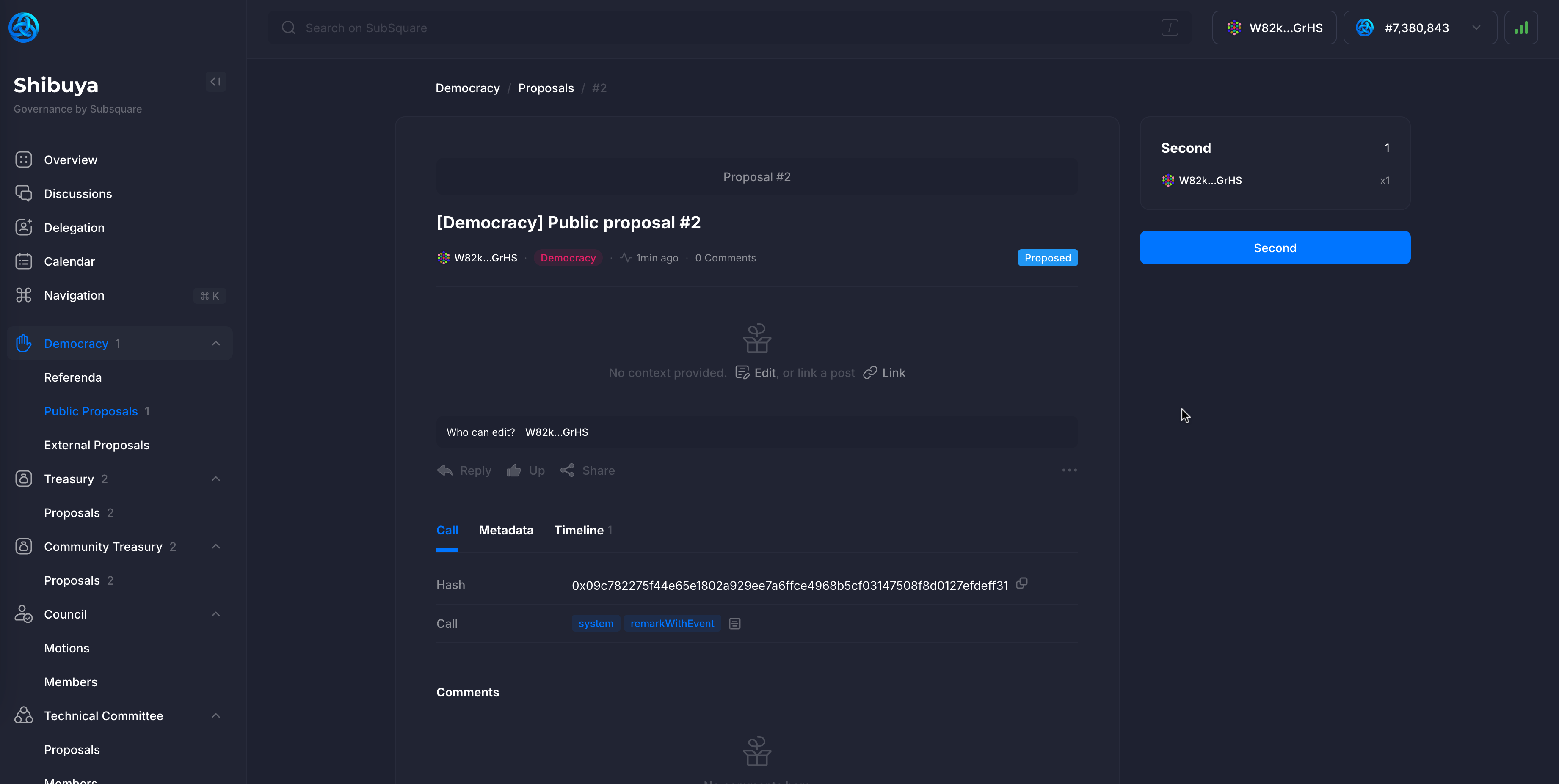Collapse the sidebar with the toggle button

[215, 82]
